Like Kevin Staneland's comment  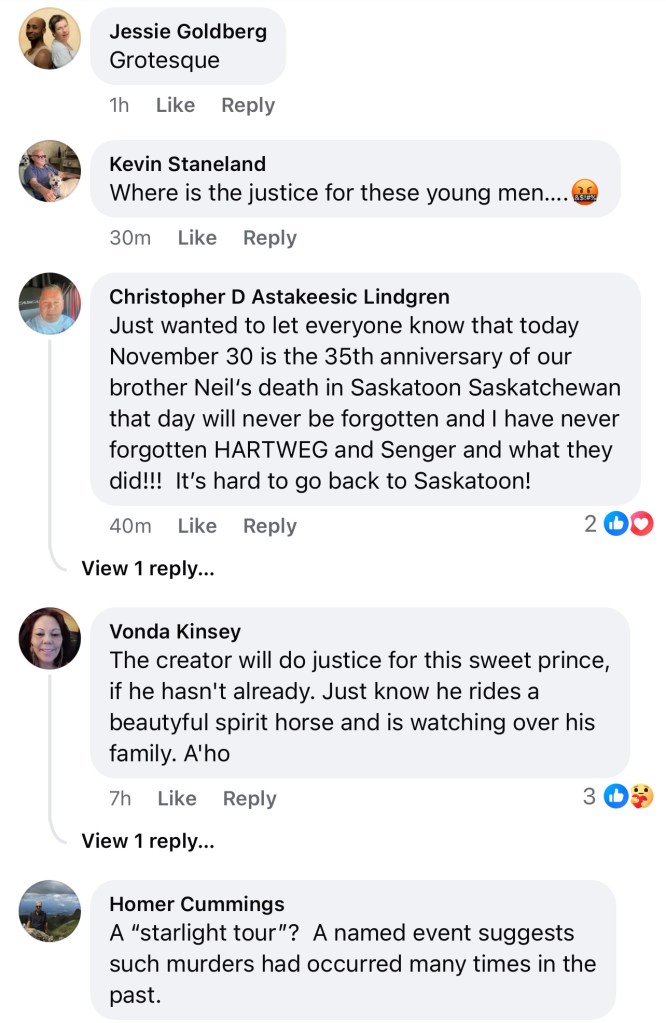click(197, 238)
